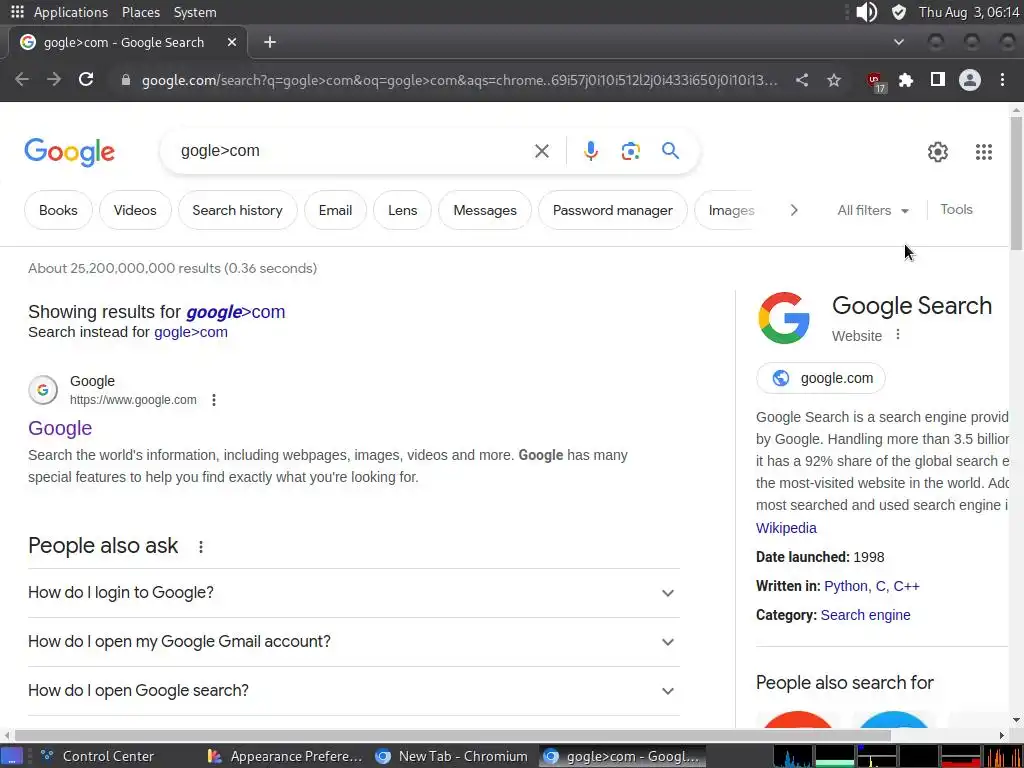Open three-dot menu beside google.com result
This screenshot has height=768, width=1024.
click(214, 400)
